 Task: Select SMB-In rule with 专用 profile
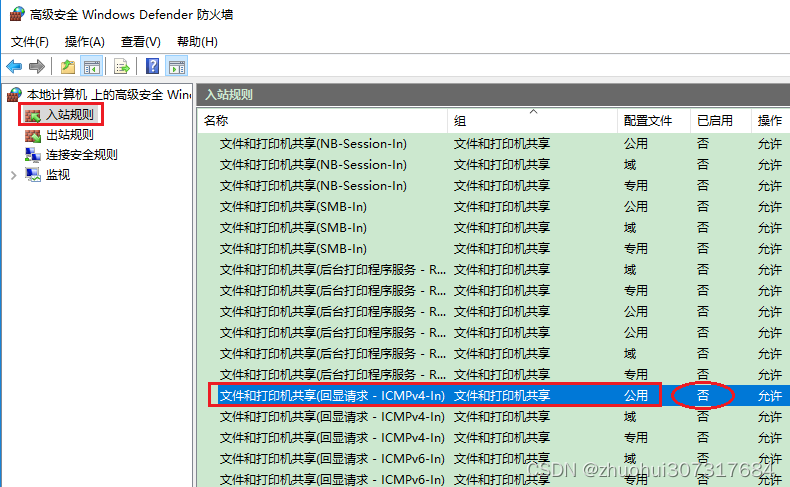click(494, 249)
